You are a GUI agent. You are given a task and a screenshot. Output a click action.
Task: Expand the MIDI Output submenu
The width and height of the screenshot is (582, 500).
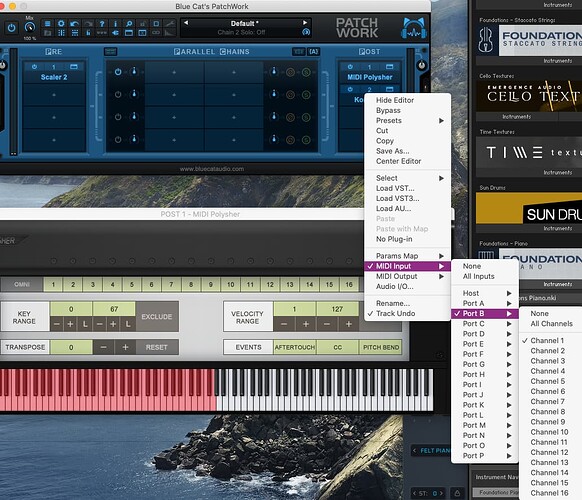tap(407, 276)
